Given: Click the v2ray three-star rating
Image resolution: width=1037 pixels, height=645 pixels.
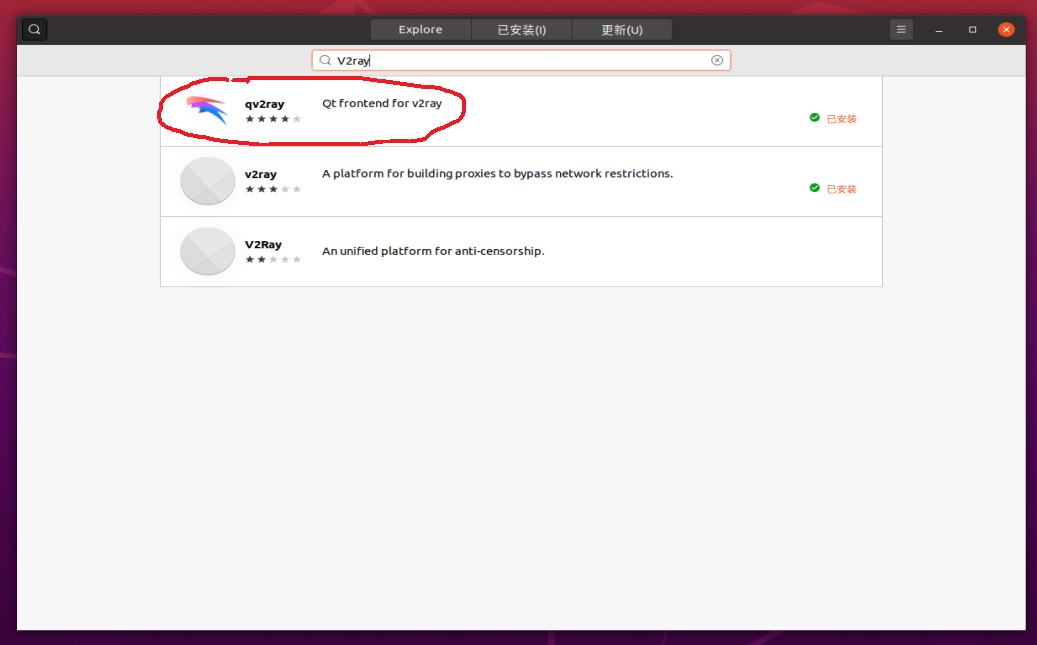Looking at the screenshot, I should [x=273, y=189].
